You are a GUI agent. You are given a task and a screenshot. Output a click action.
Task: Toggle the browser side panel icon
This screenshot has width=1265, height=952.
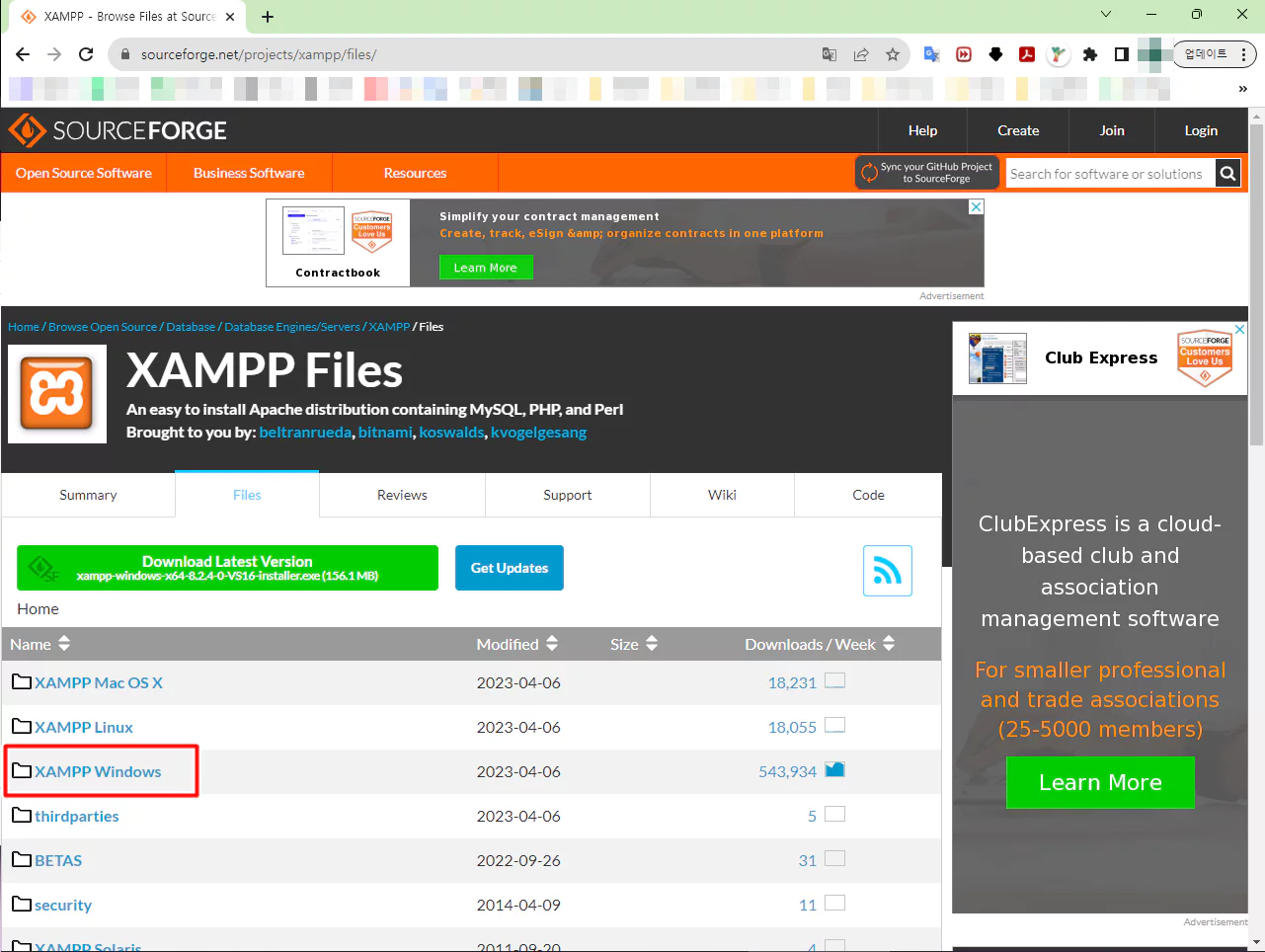point(1122,54)
